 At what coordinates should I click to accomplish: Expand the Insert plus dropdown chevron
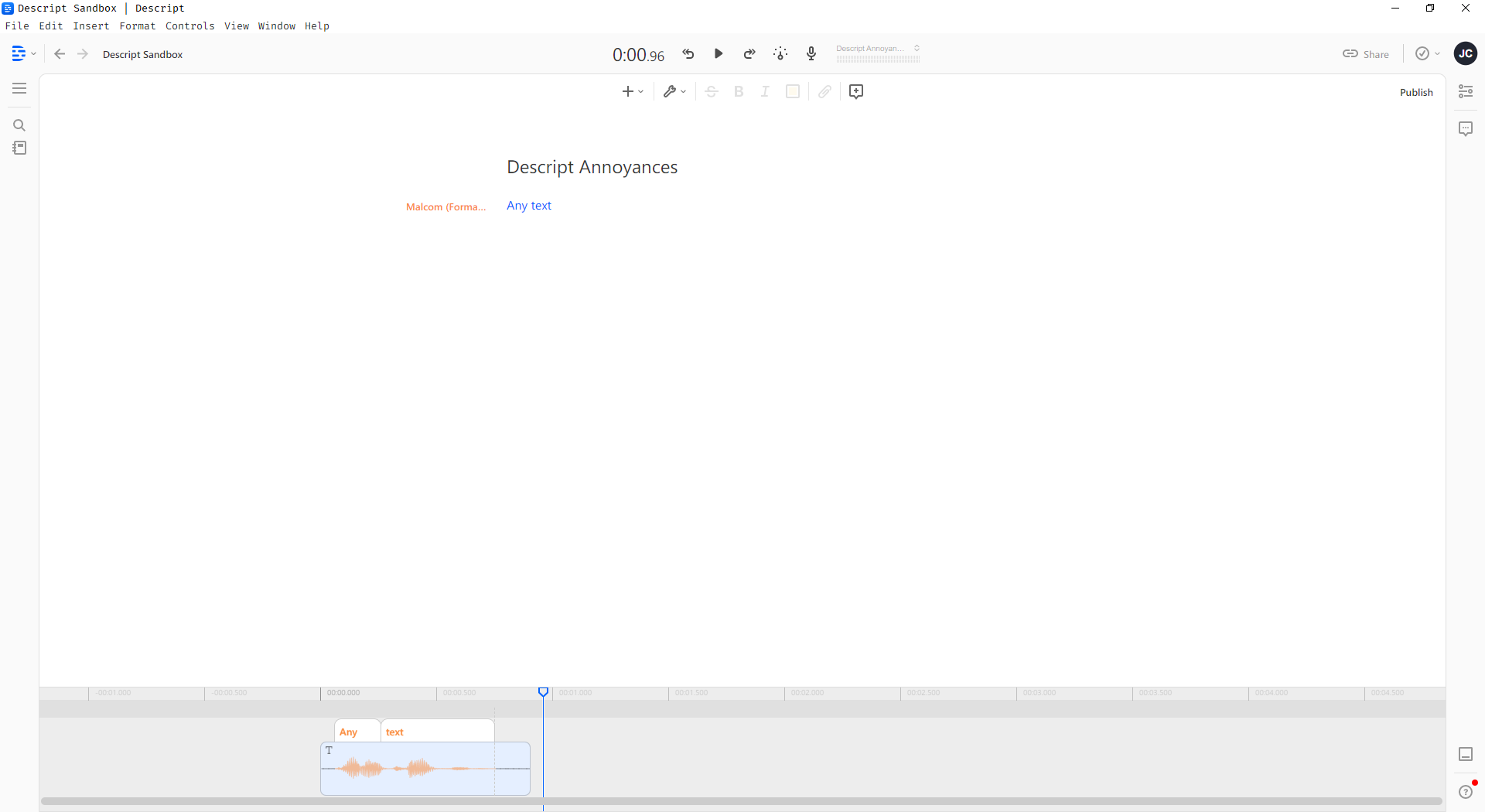point(641,91)
